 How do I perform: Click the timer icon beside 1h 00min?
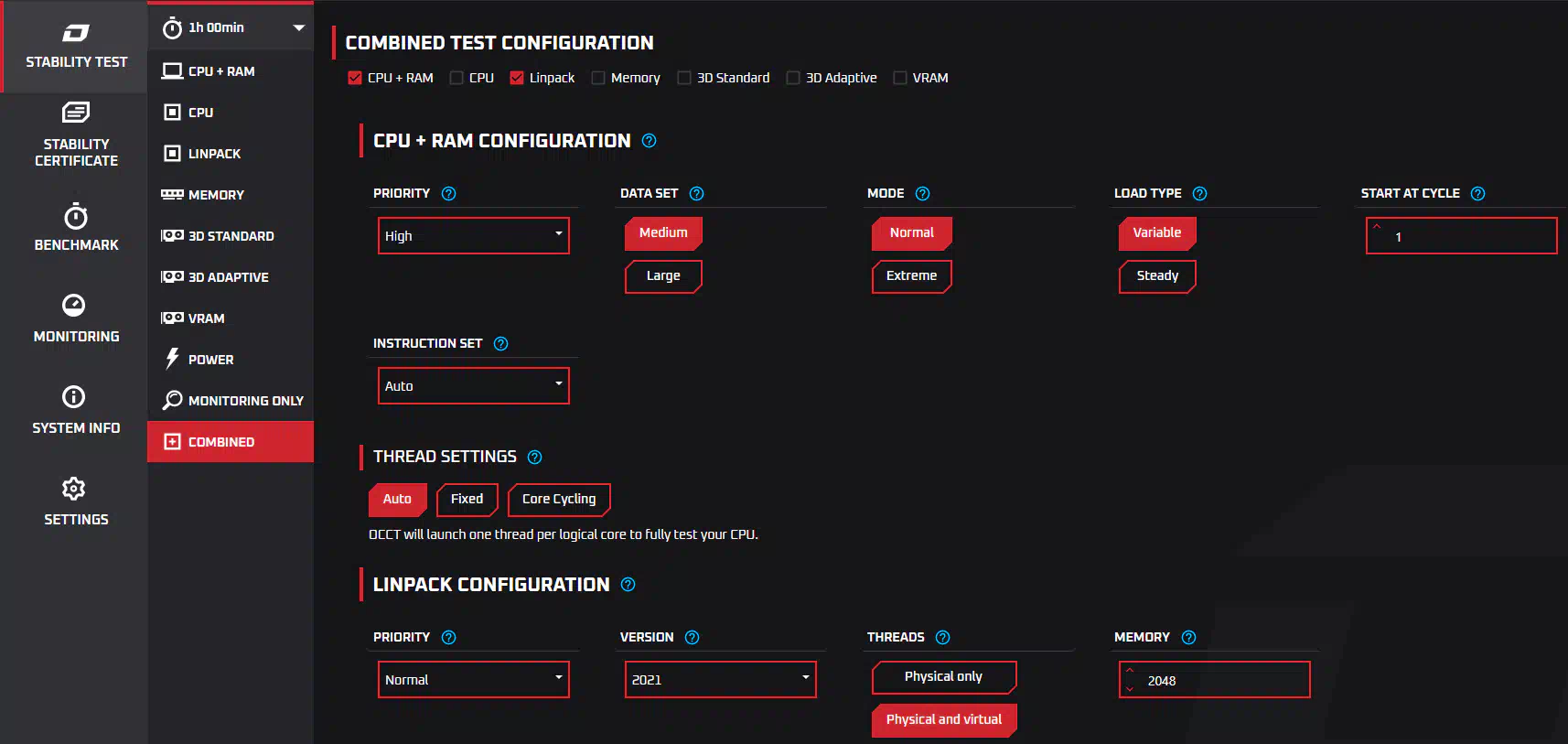172,28
